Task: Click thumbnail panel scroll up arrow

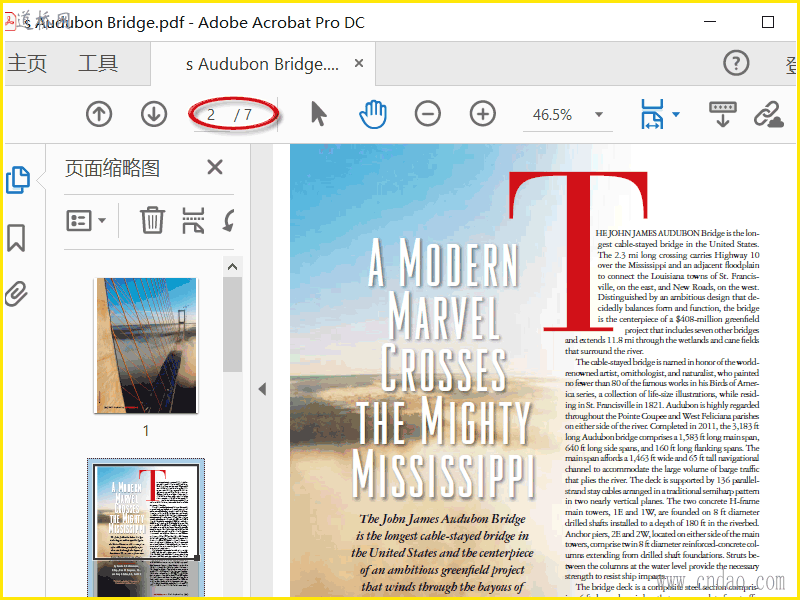Action: pyautogui.click(x=232, y=266)
